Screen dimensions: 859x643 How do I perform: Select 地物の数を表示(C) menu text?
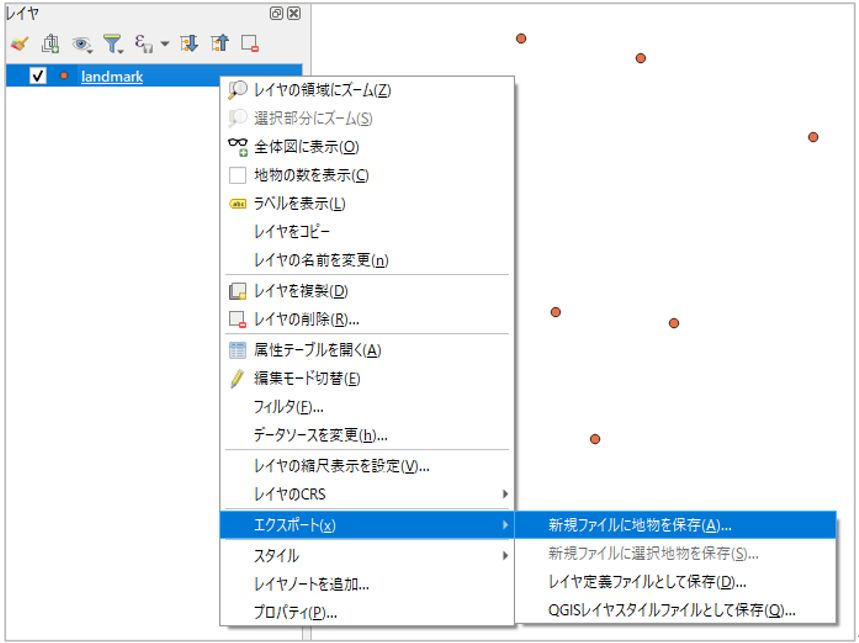pos(311,175)
